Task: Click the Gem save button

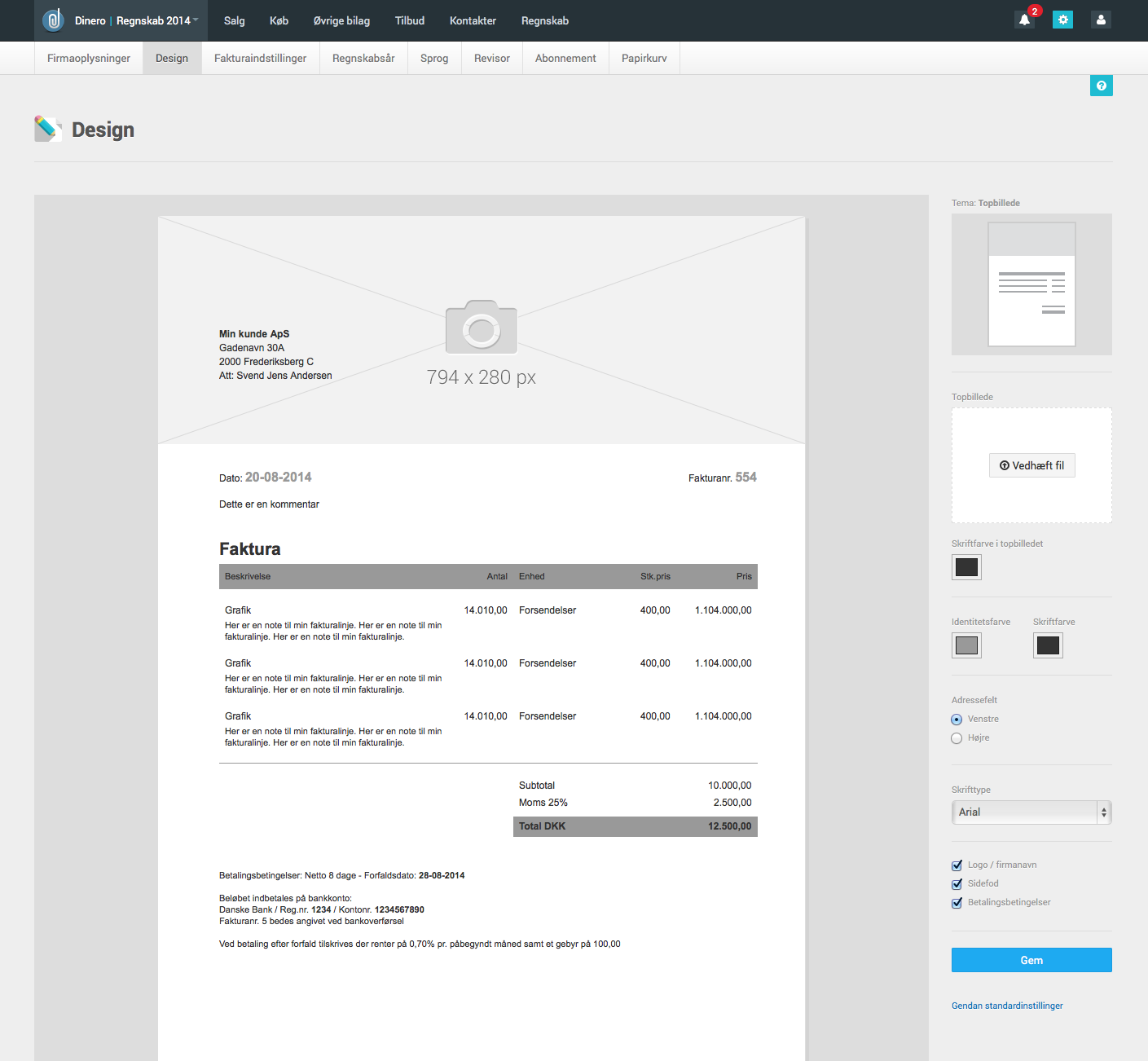Action: pos(1031,960)
